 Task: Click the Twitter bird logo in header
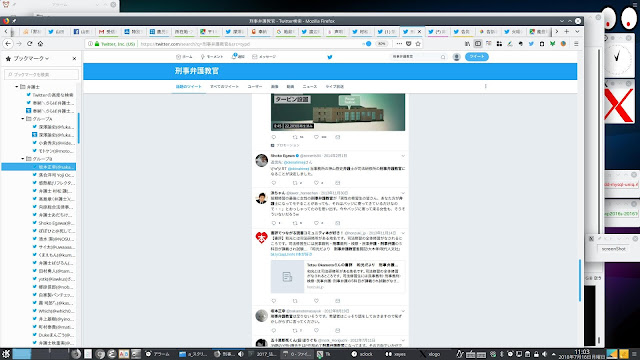pyautogui.click(x=330, y=57)
